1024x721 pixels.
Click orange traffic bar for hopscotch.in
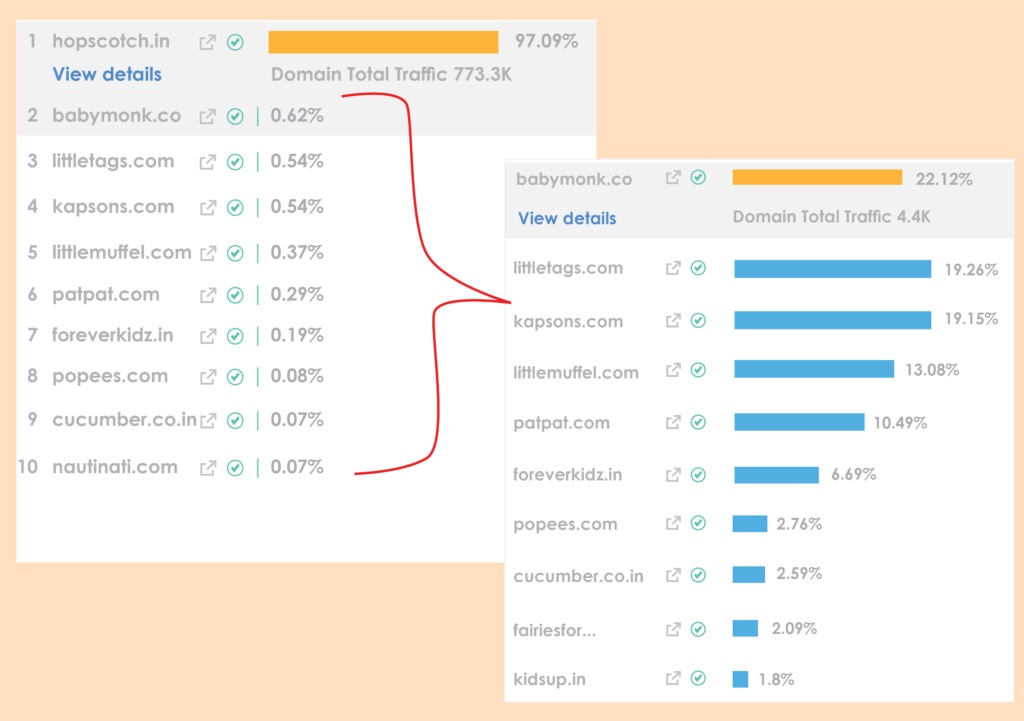(x=383, y=42)
